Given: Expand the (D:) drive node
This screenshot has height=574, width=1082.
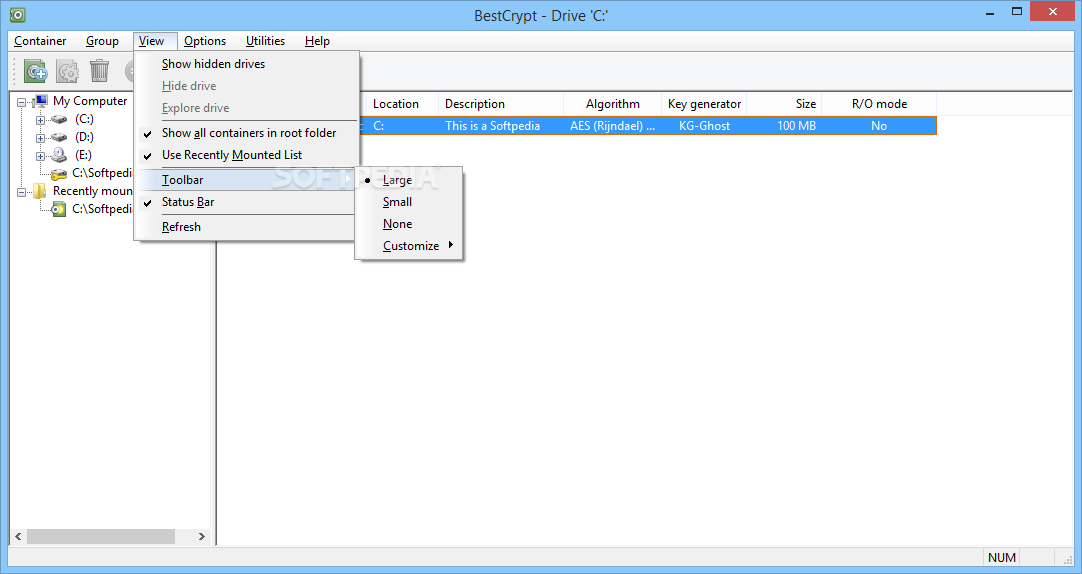Looking at the screenshot, I should [41, 138].
